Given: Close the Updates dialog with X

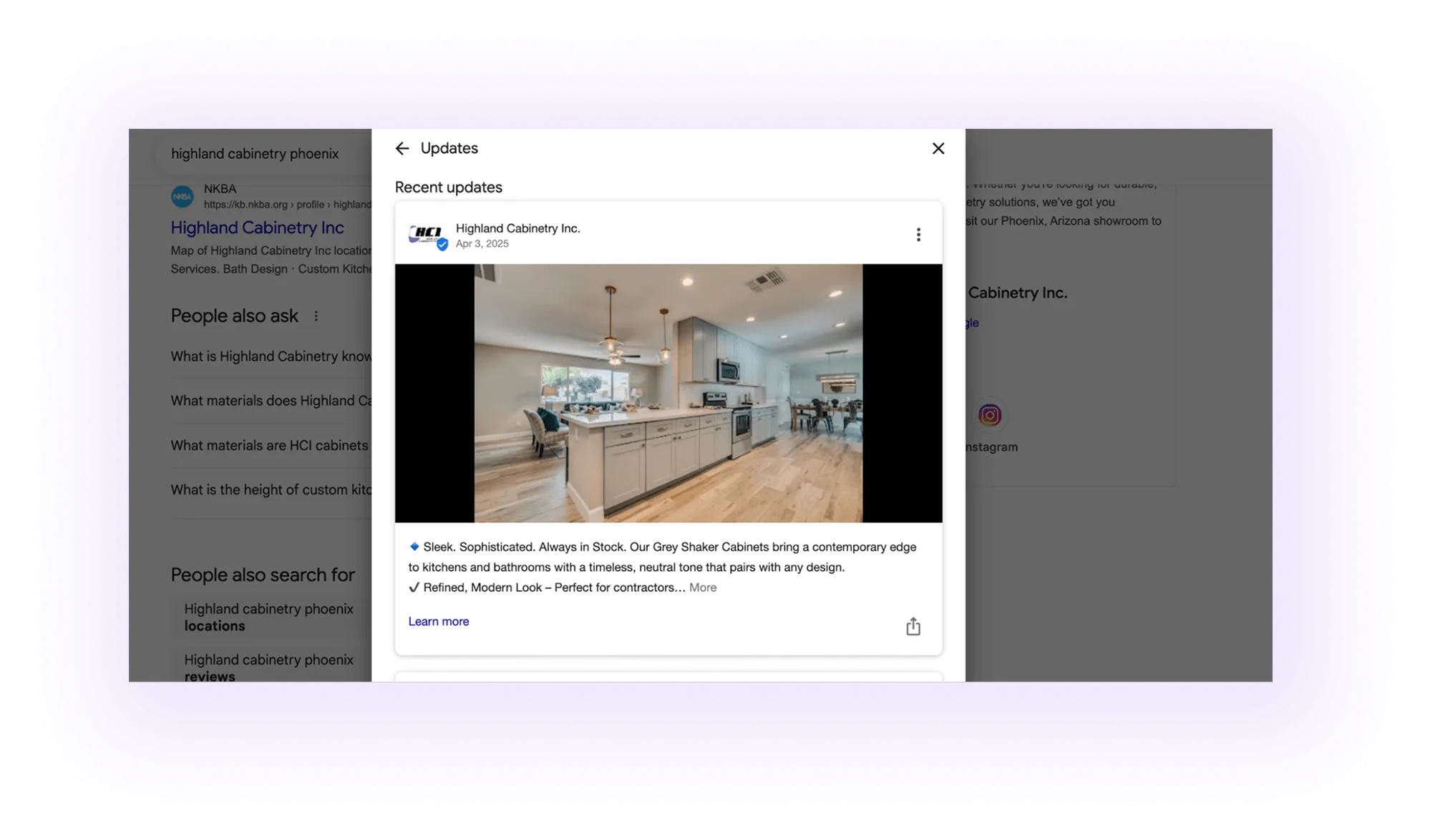Looking at the screenshot, I should click(938, 148).
